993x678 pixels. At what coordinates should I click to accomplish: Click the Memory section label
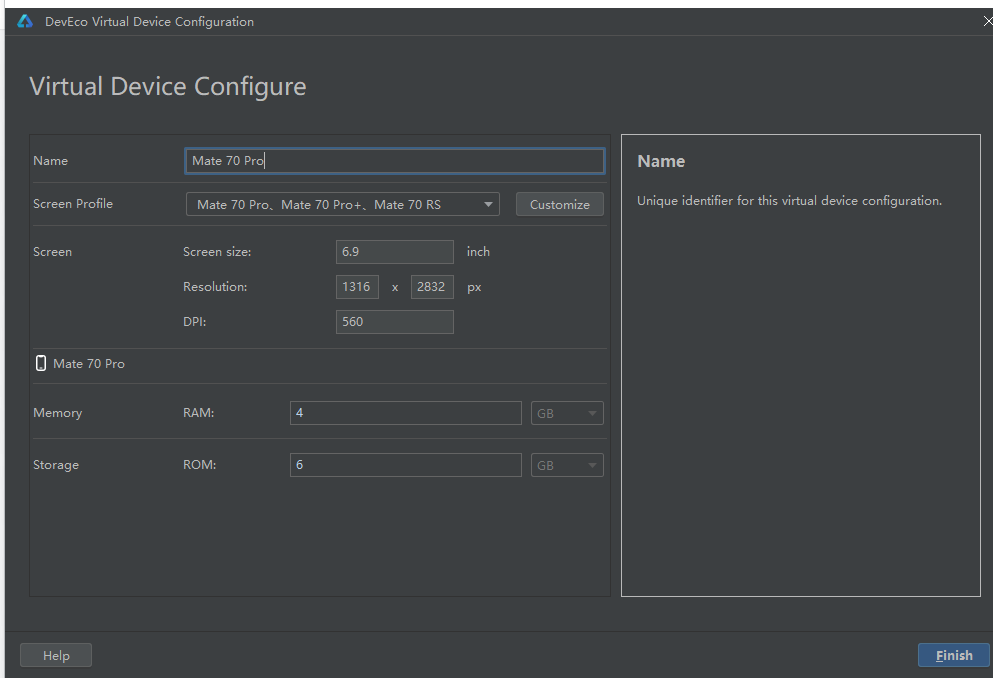[57, 413]
